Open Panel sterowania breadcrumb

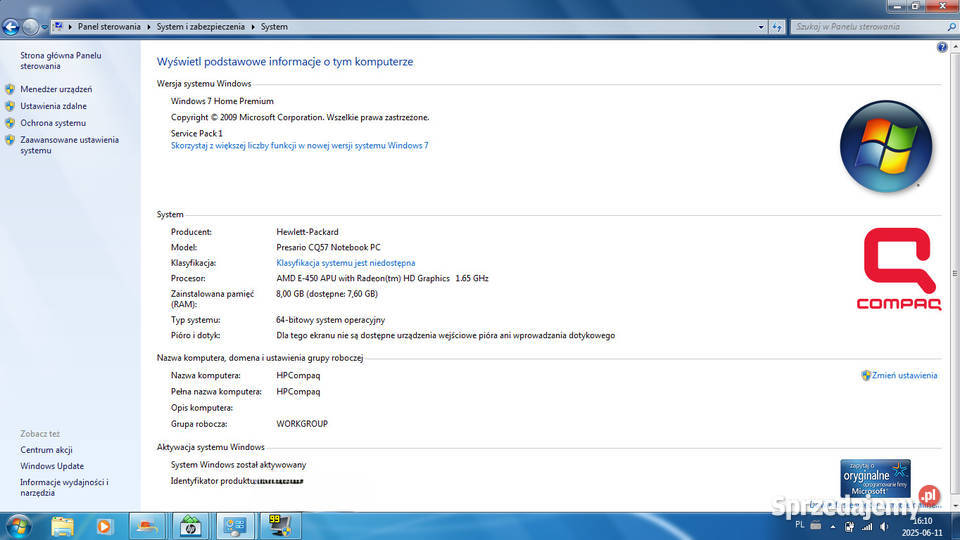(x=109, y=27)
